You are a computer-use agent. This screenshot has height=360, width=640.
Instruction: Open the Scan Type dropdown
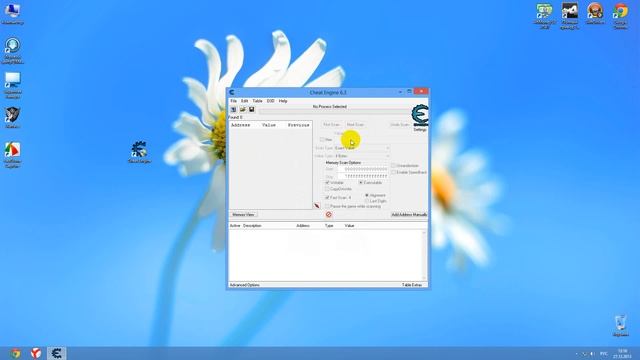362,148
